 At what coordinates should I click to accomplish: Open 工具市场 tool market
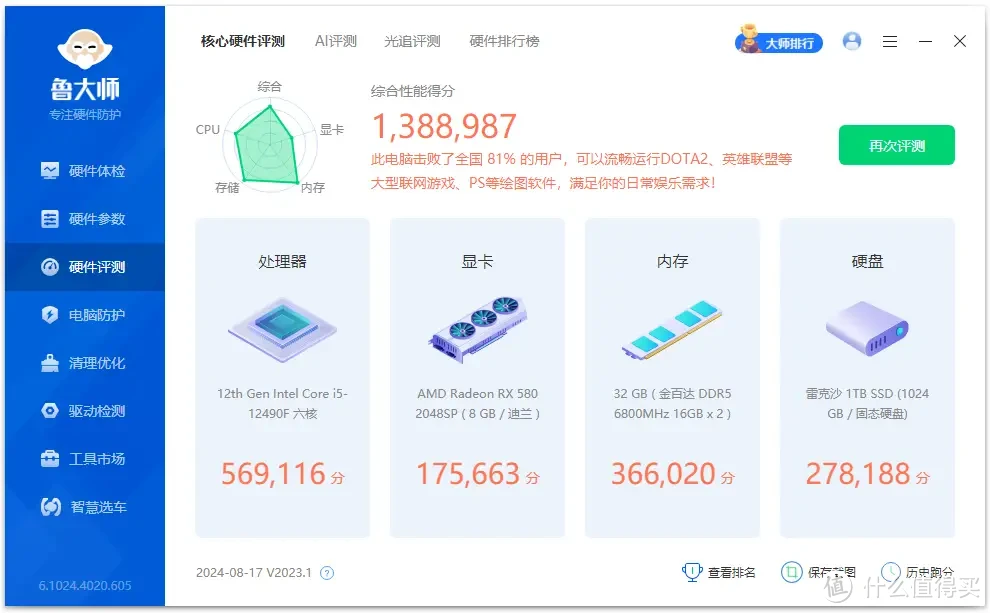(x=85, y=459)
